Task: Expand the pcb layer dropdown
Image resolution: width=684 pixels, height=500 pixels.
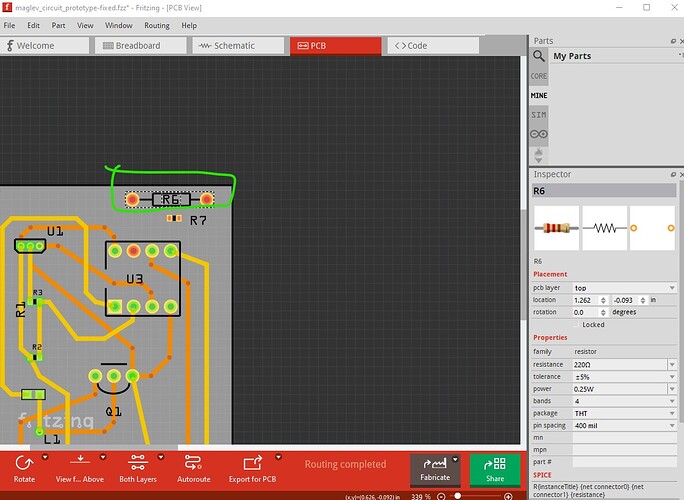Action: (672, 288)
